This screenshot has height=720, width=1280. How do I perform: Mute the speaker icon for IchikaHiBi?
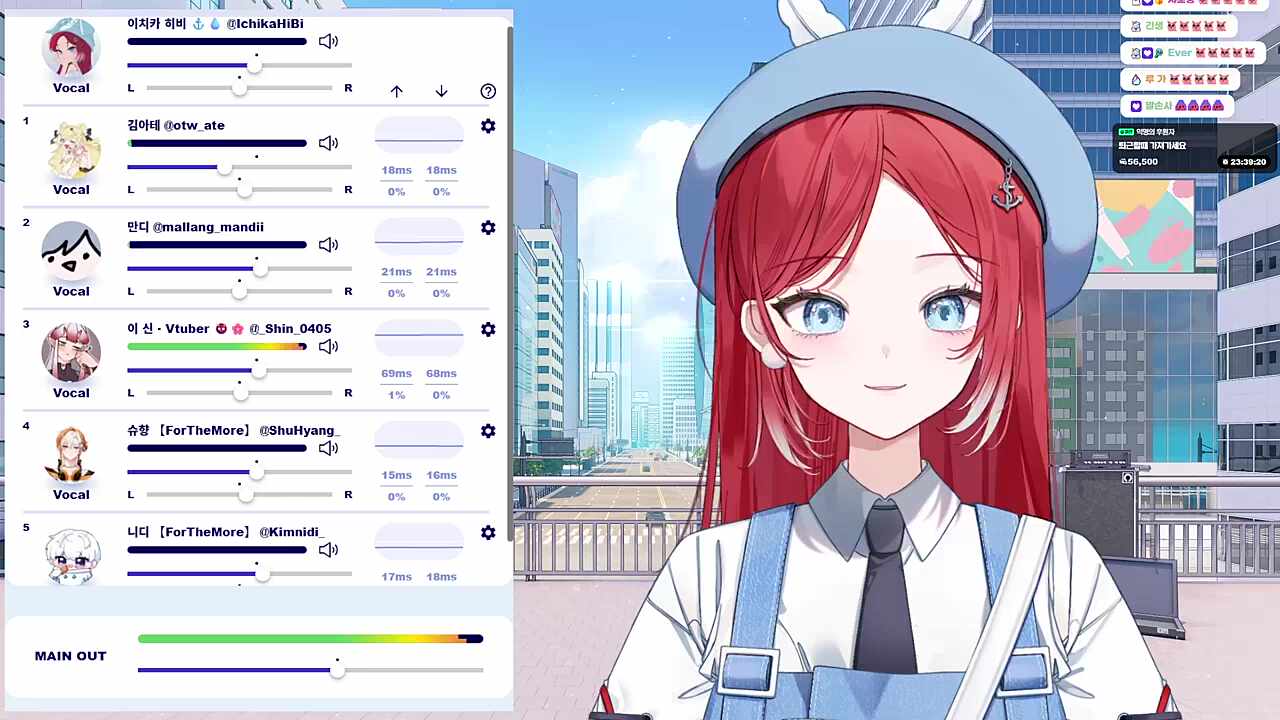(x=328, y=41)
